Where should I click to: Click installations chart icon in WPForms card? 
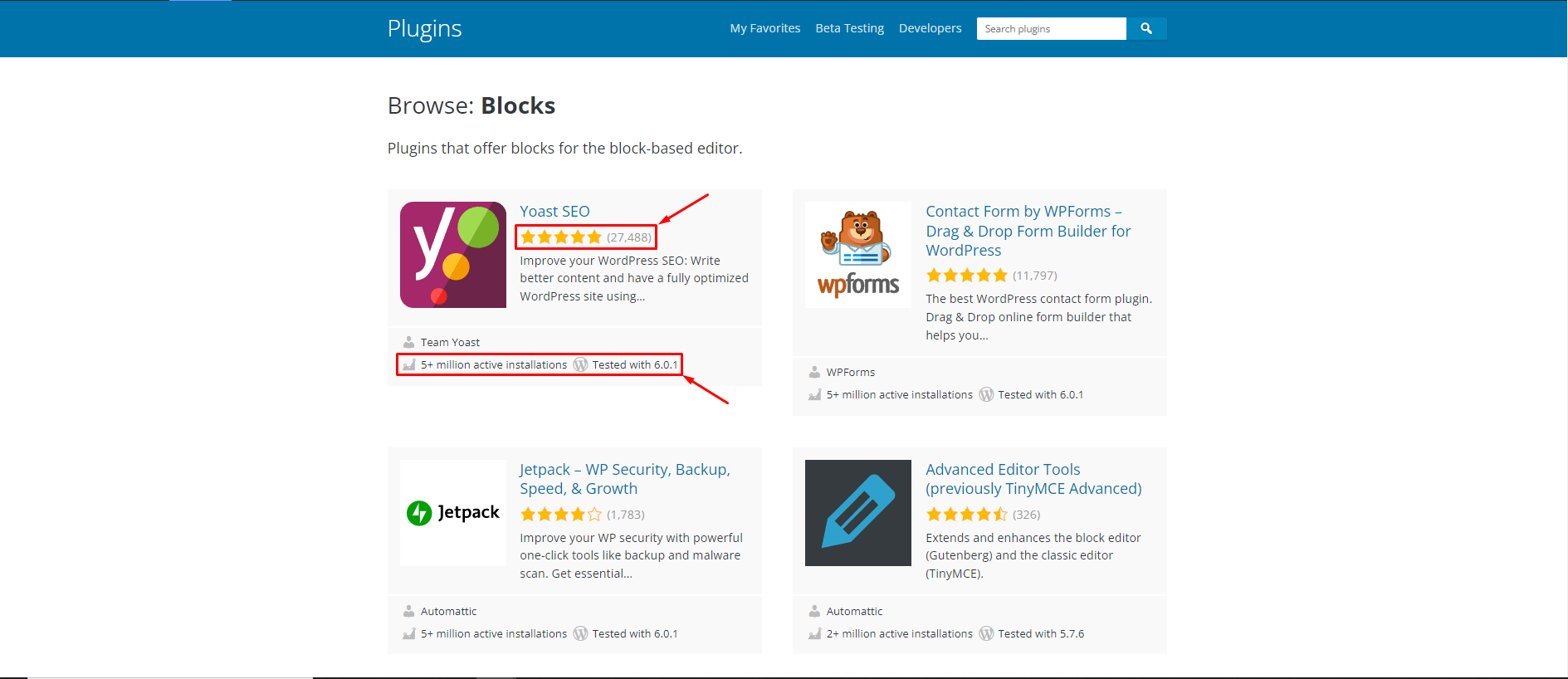pyautogui.click(x=814, y=394)
